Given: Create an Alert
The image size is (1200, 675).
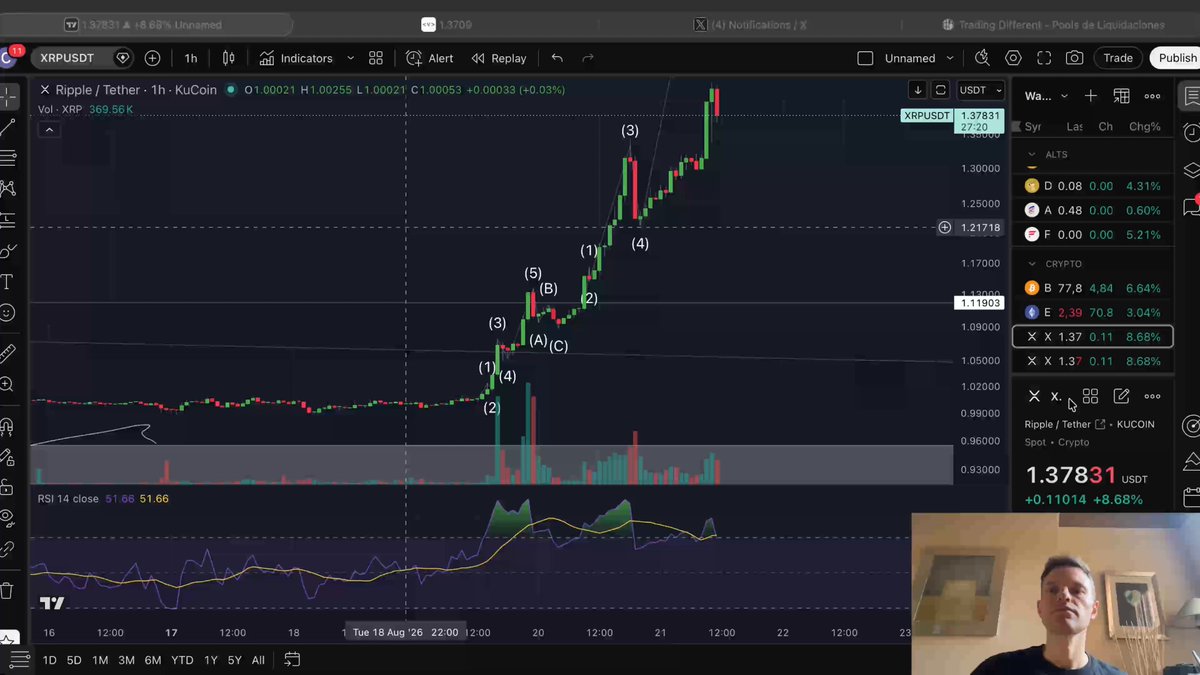Looking at the screenshot, I should coord(430,58).
